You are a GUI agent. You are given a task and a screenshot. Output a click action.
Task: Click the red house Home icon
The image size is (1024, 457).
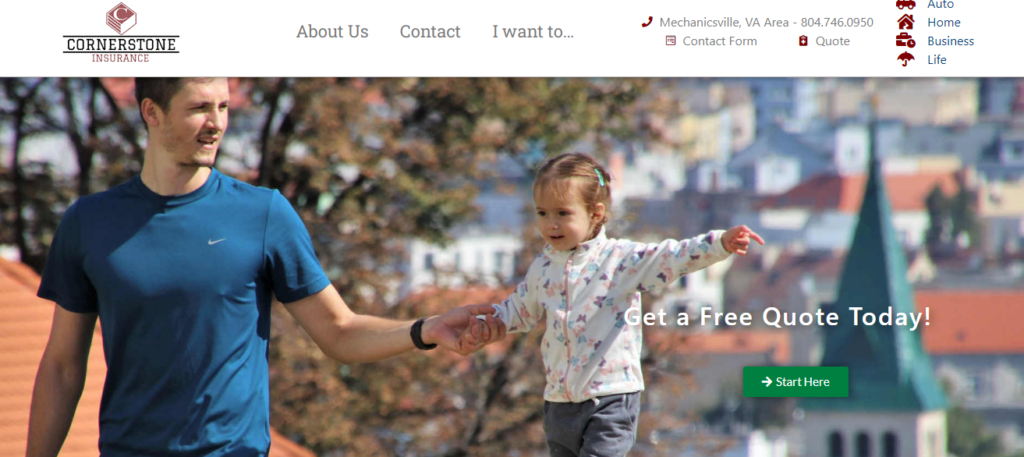pyautogui.click(x=906, y=22)
